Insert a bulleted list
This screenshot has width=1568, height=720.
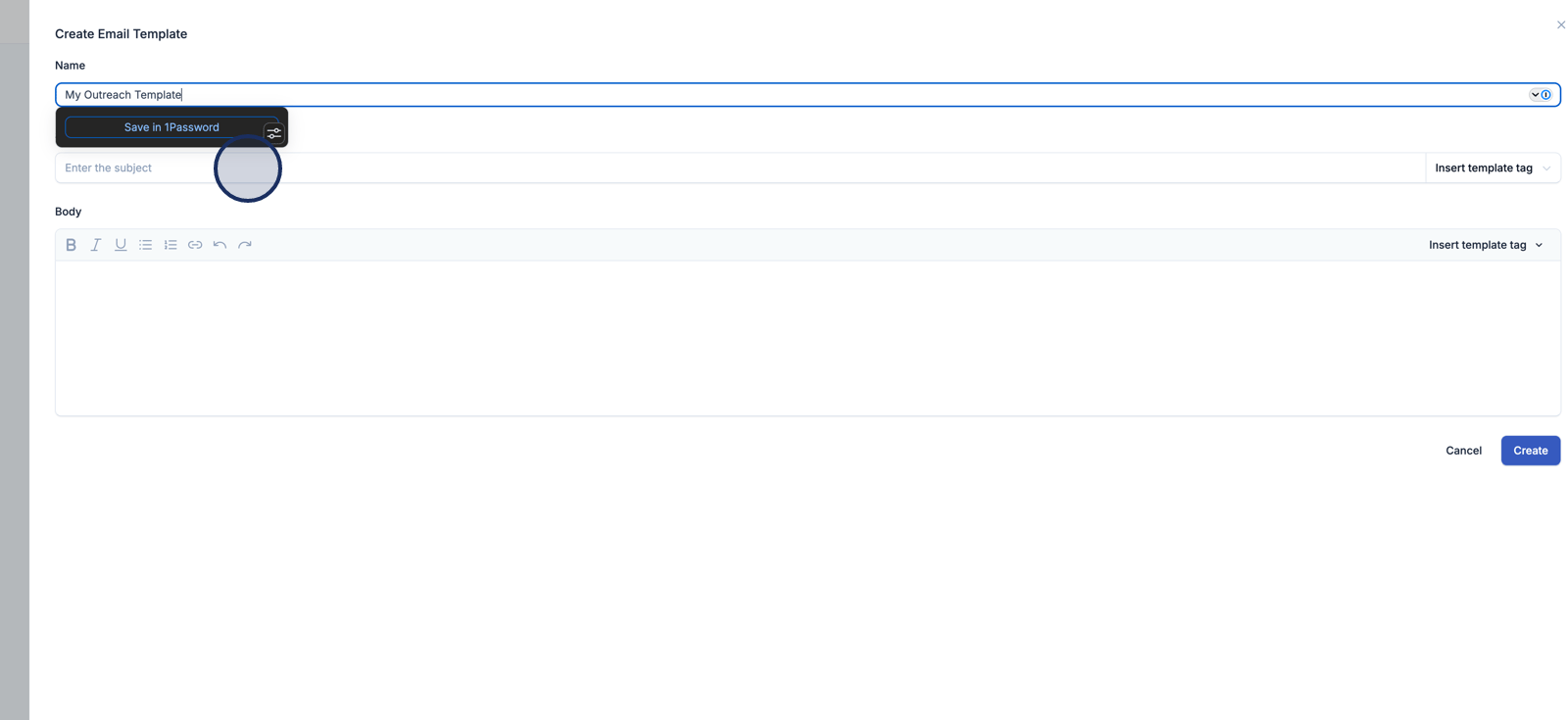145,245
